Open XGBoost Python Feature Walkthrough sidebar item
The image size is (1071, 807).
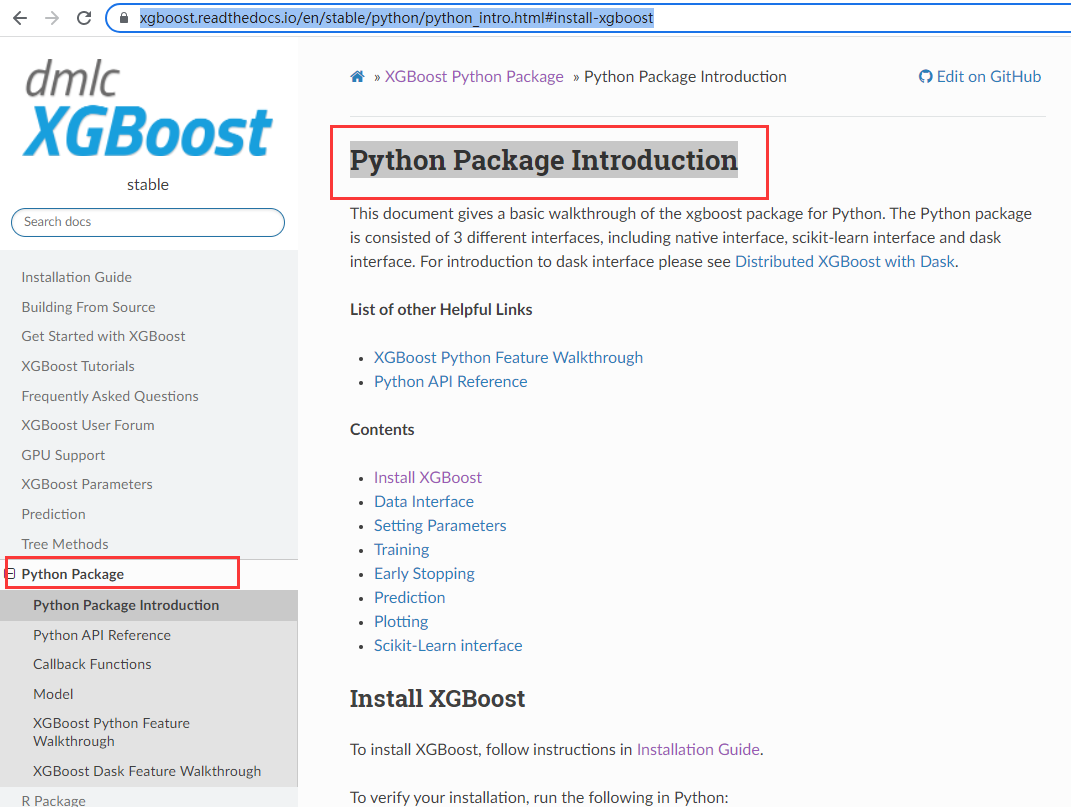111,732
